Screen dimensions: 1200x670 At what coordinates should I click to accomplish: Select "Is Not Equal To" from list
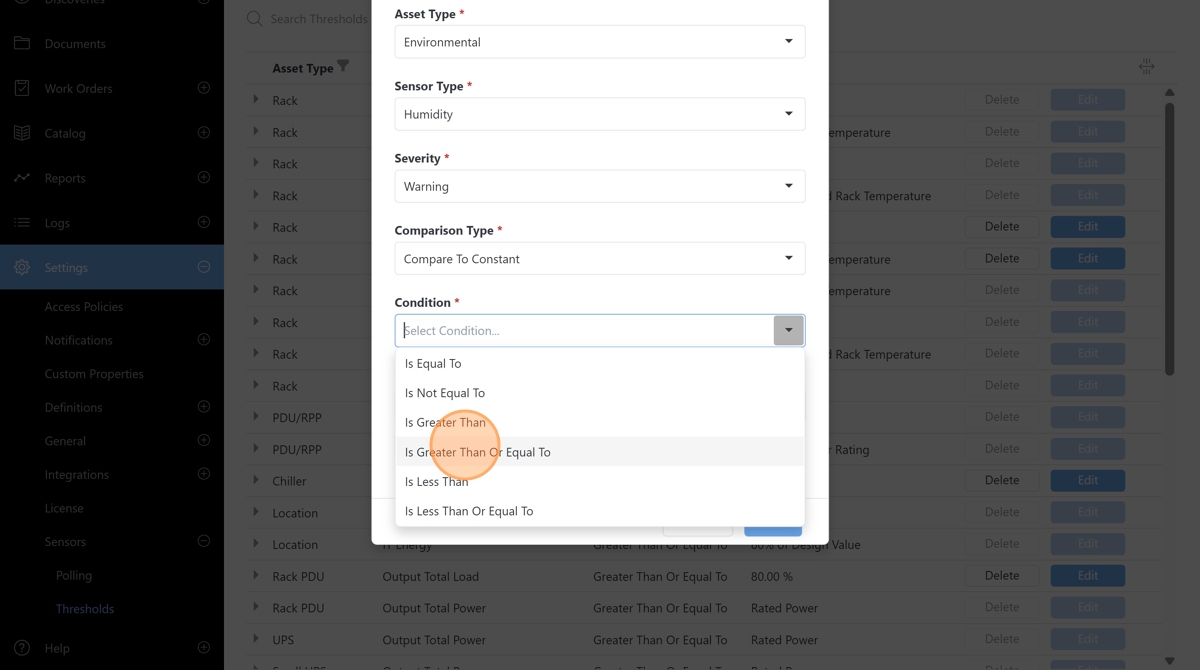tap(445, 393)
